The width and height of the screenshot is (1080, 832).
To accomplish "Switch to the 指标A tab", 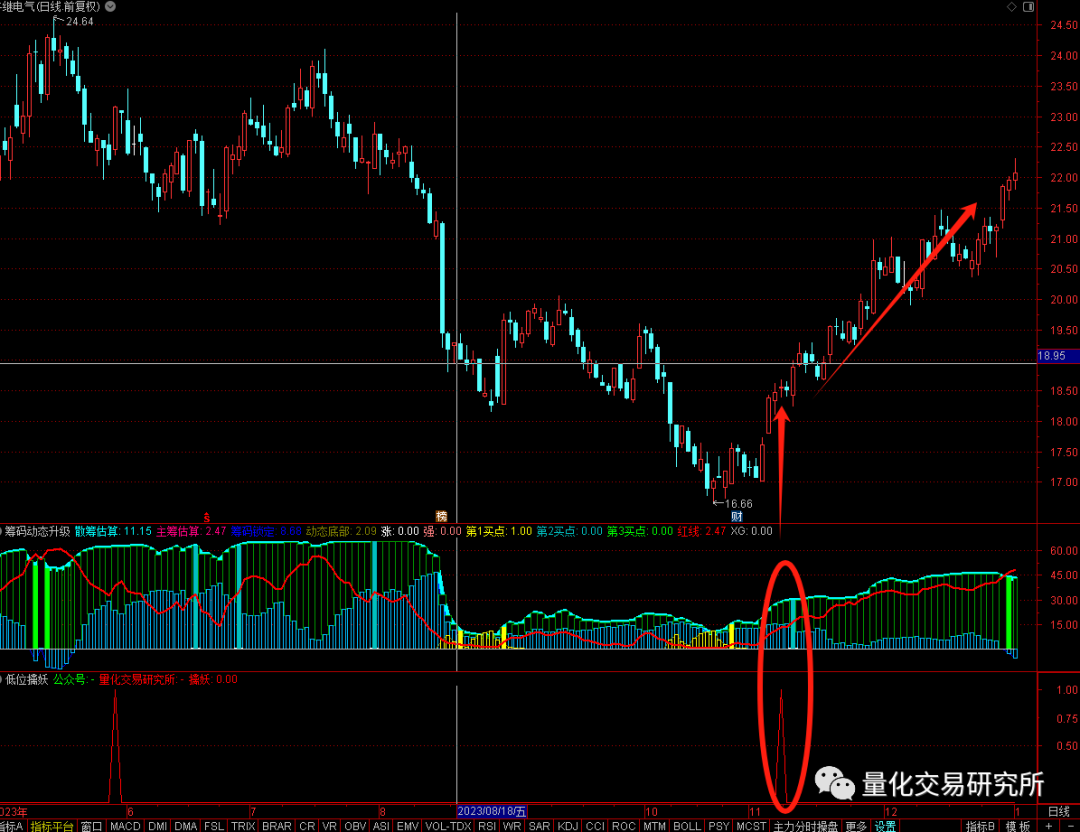I will (11, 826).
